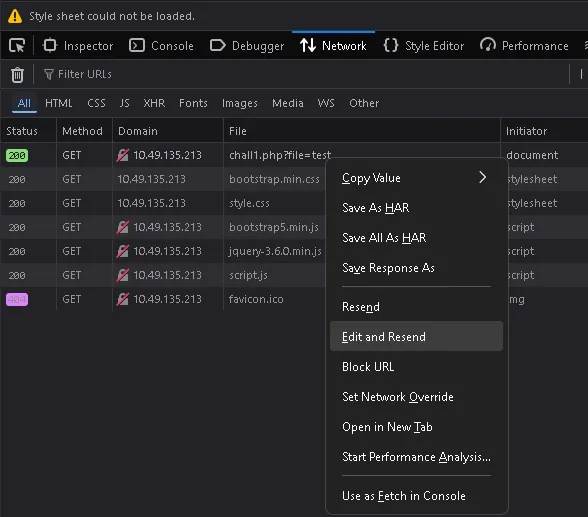Click the Inspector panel icon
588x517 pixels.
[50, 45]
